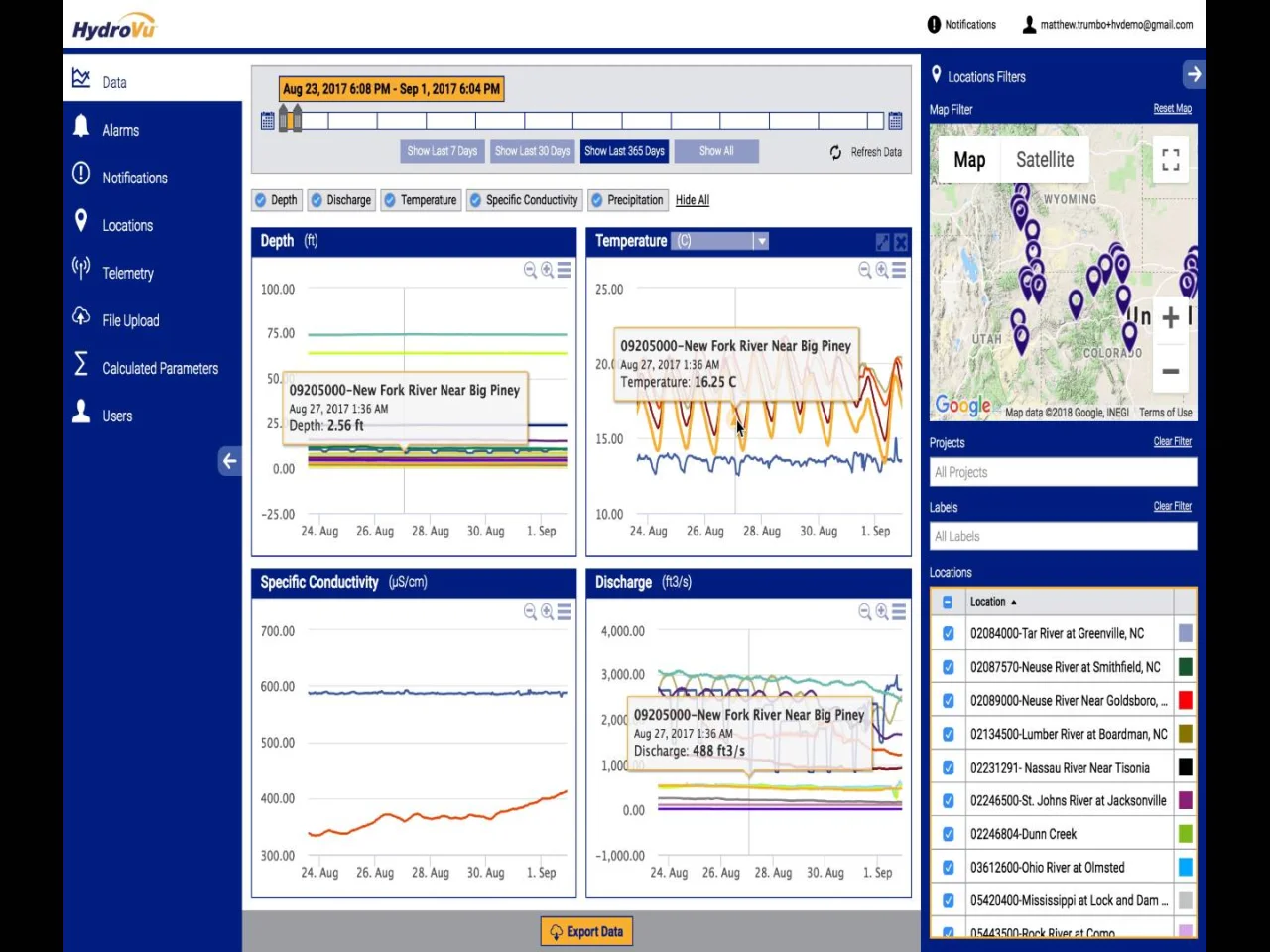Click the red color swatch for Neuse River Goldsboro
Screen dimensions: 1270x952
coord(1185,700)
